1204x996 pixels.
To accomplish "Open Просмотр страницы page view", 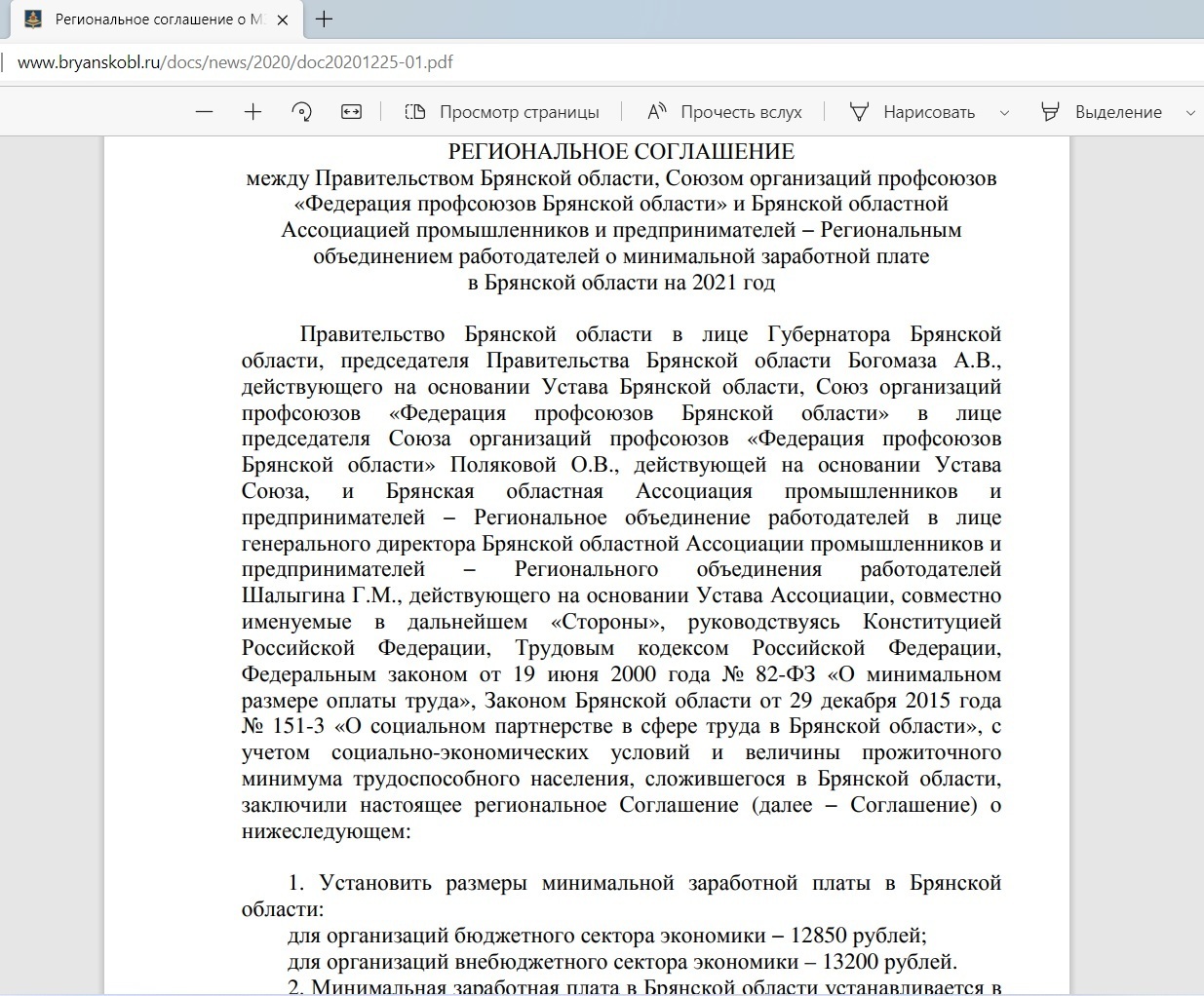I will point(502,112).
